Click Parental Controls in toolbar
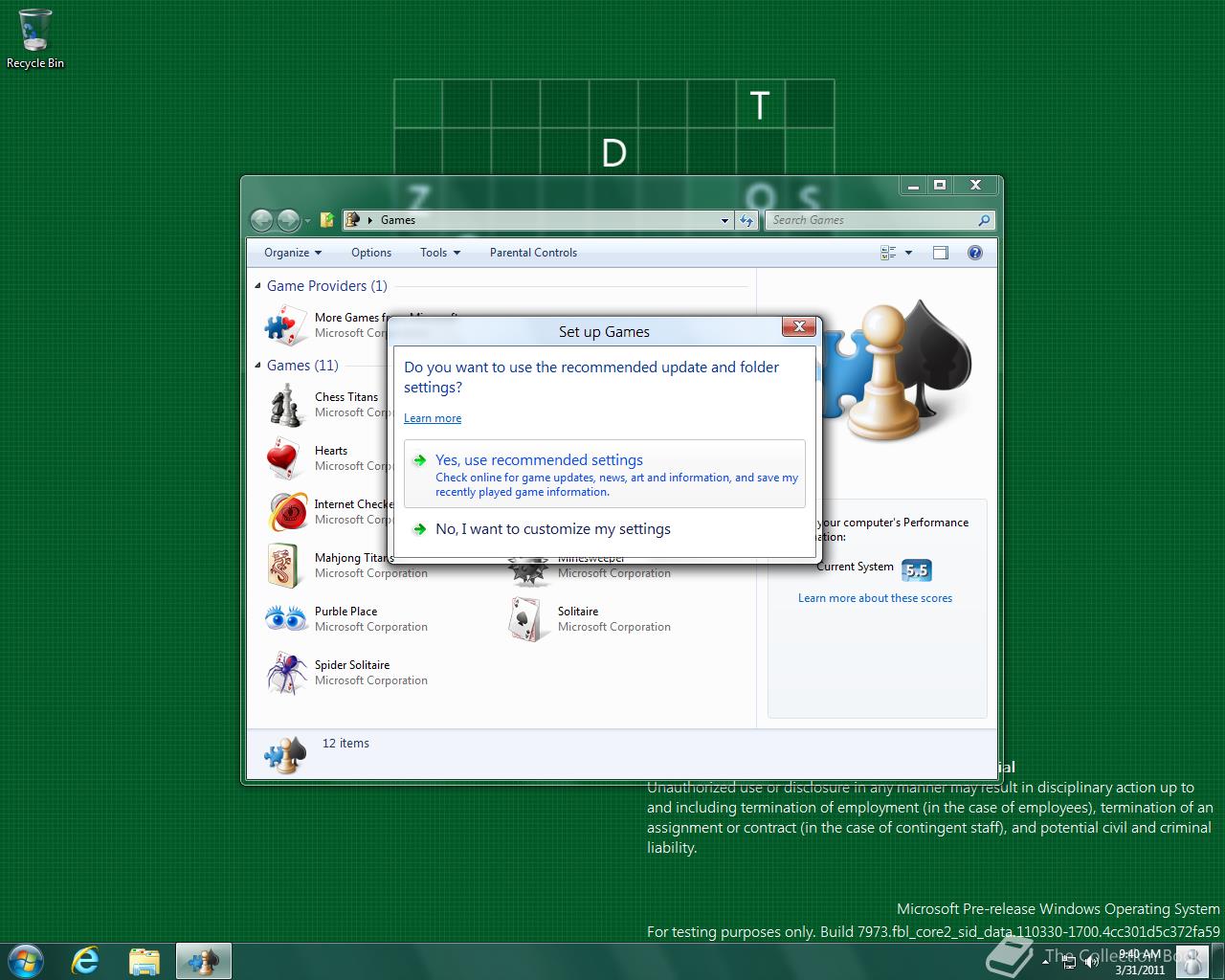 [533, 253]
